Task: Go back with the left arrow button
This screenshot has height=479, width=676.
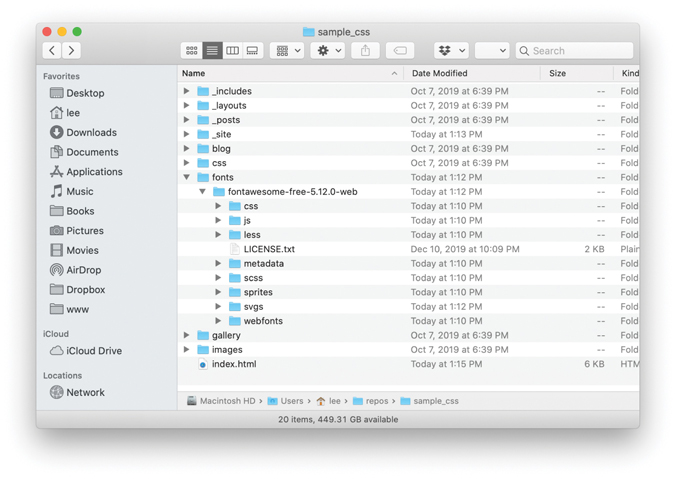Action: (52, 50)
